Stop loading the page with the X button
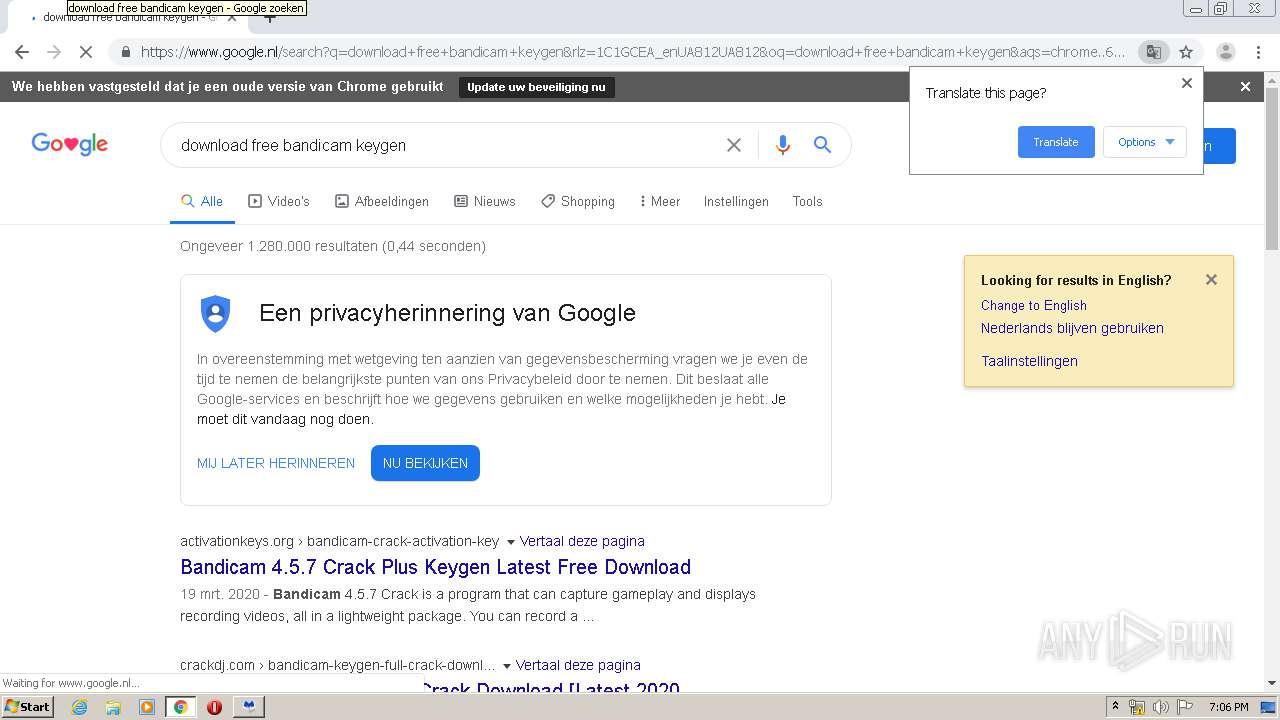 [86, 52]
